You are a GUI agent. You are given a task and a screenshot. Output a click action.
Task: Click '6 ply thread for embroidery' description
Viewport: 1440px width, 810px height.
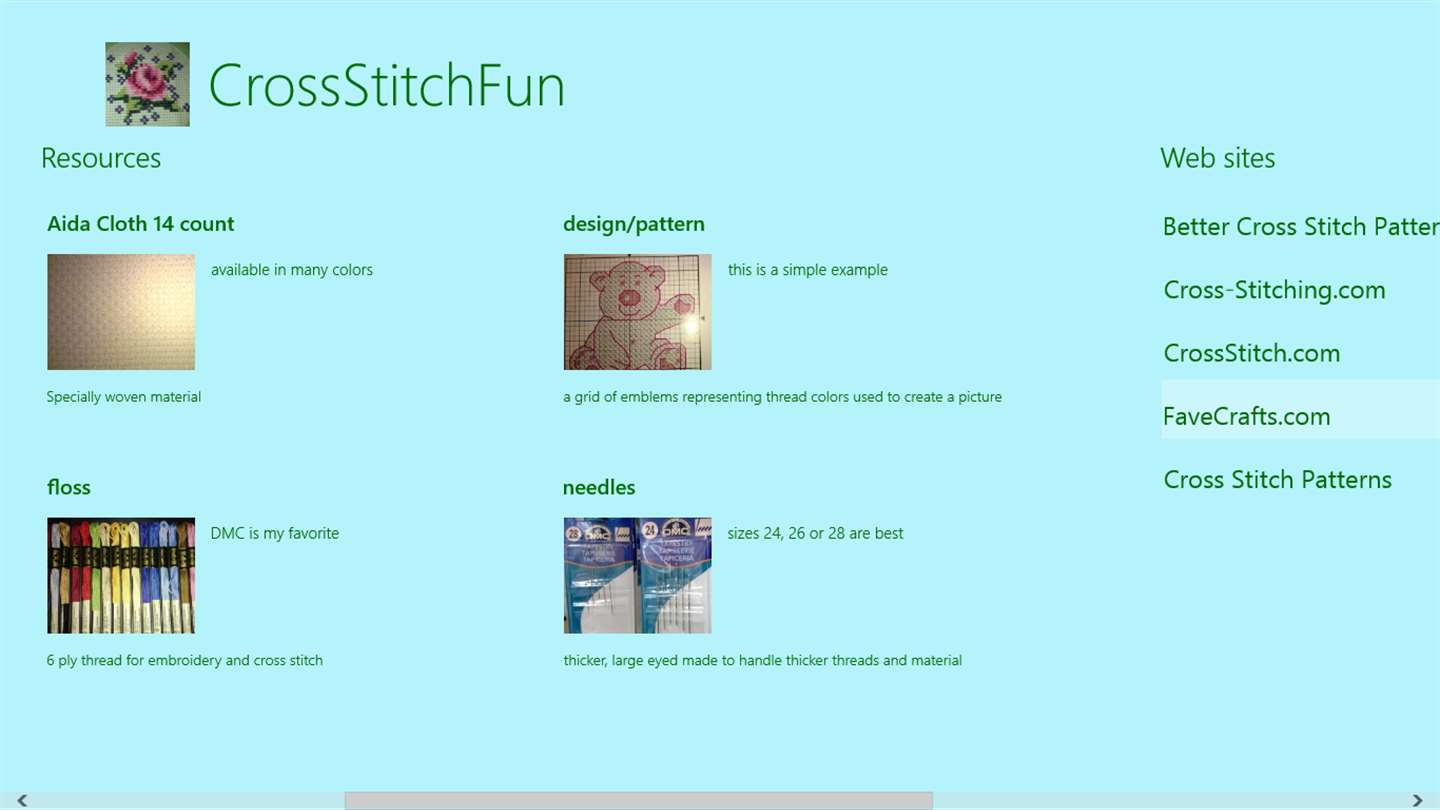(x=185, y=660)
